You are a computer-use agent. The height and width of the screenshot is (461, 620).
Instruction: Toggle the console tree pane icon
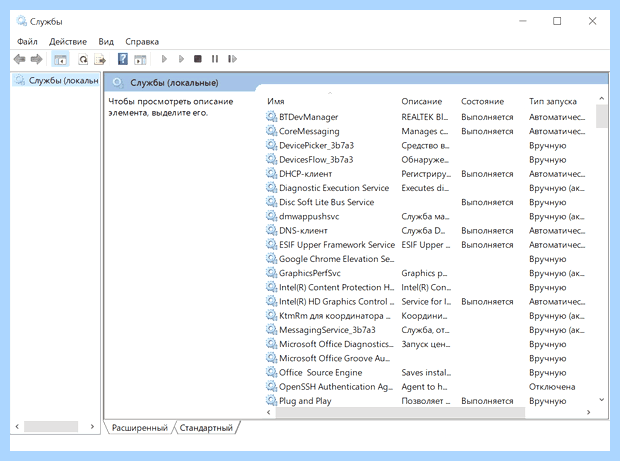pos(60,59)
